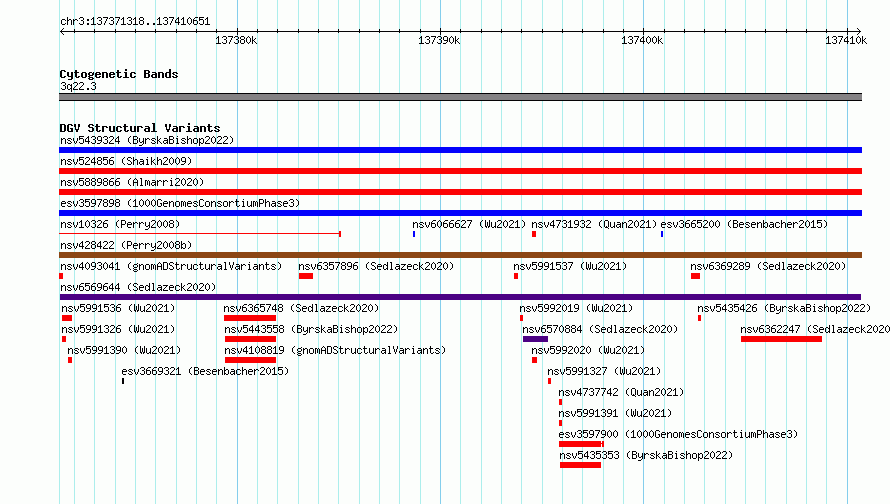The image size is (890, 504).
Task: Open nsv5992020 (Wu2021) variant label
Action: (588, 350)
